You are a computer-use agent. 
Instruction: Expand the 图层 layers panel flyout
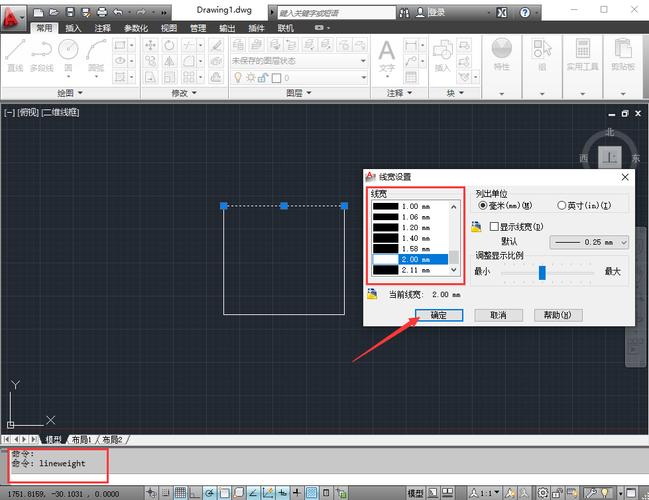click(299, 93)
